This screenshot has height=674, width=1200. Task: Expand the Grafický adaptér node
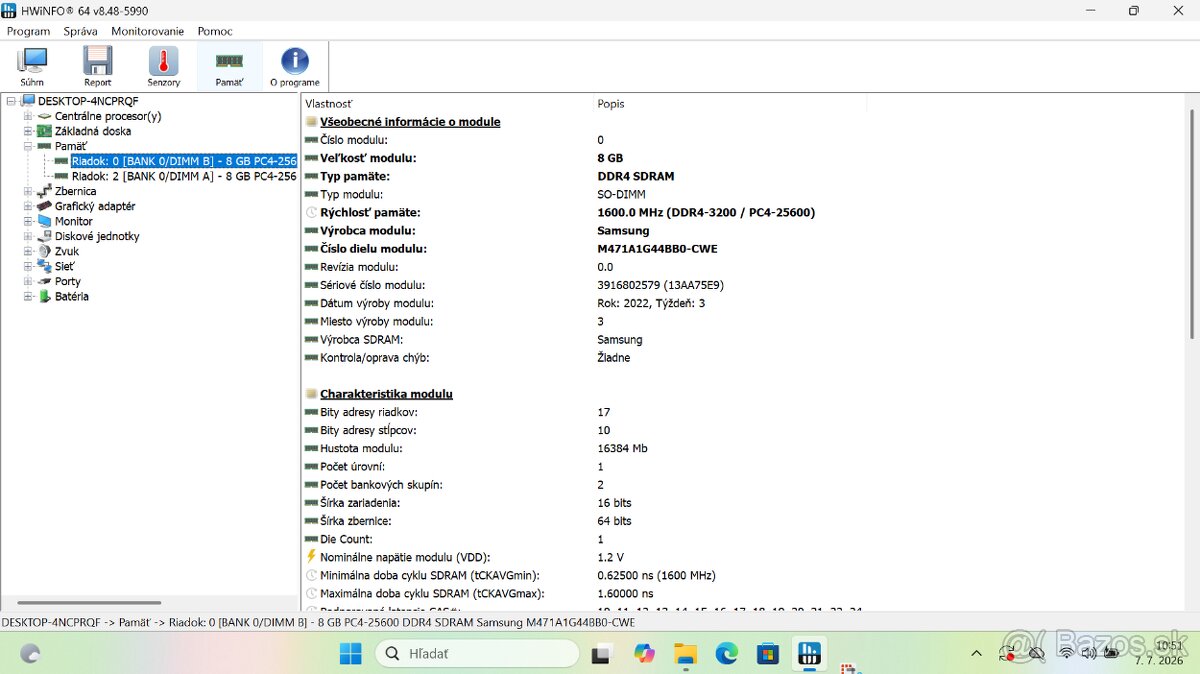pos(28,206)
